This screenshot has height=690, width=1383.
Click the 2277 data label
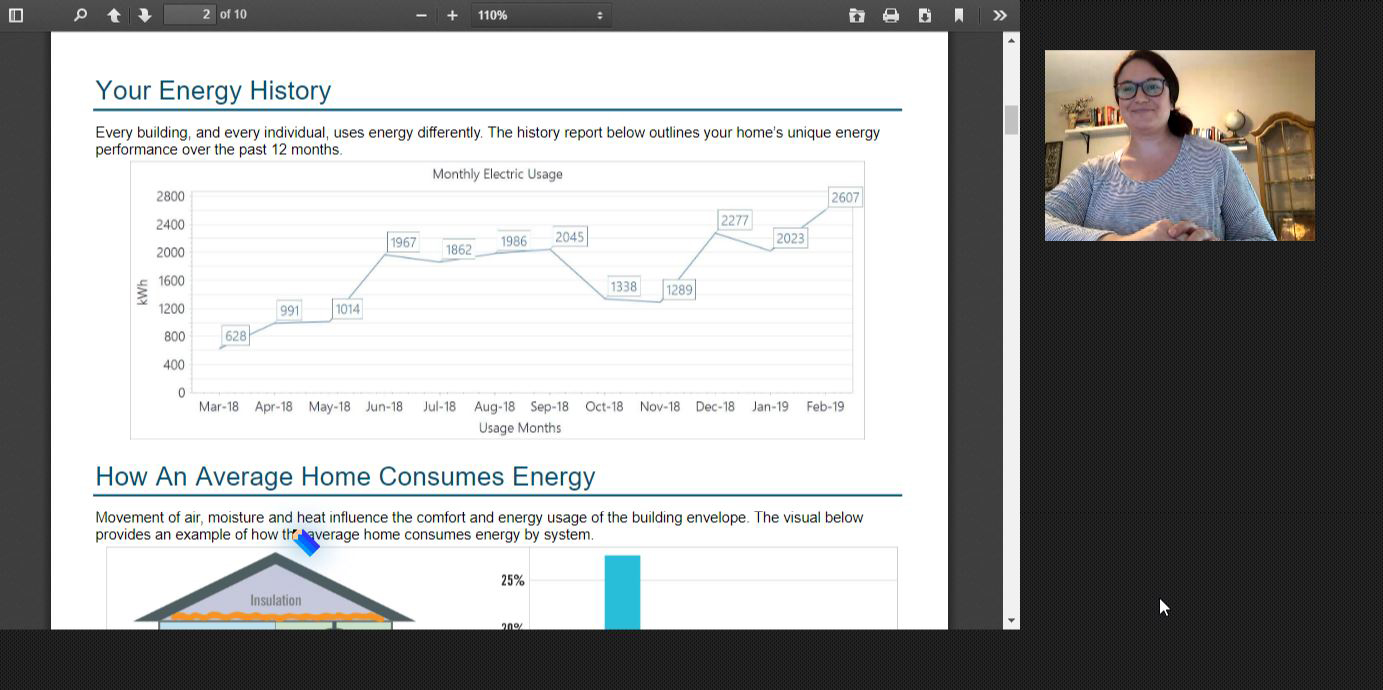[x=734, y=220]
